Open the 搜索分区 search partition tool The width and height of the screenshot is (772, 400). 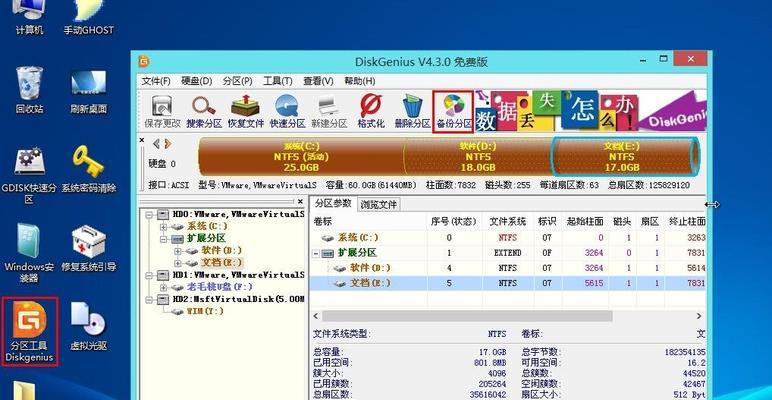click(x=204, y=112)
